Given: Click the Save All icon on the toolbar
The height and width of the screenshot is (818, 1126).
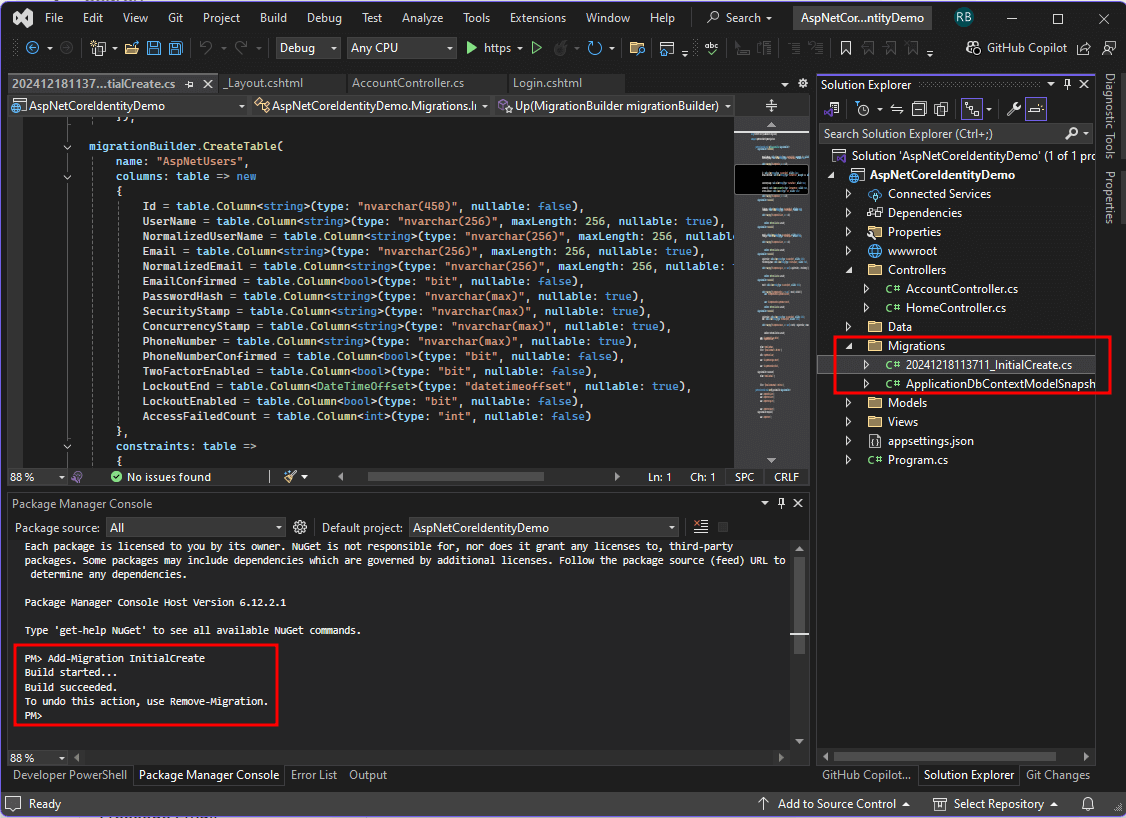Looking at the screenshot, I should click(x=175, y=47).
